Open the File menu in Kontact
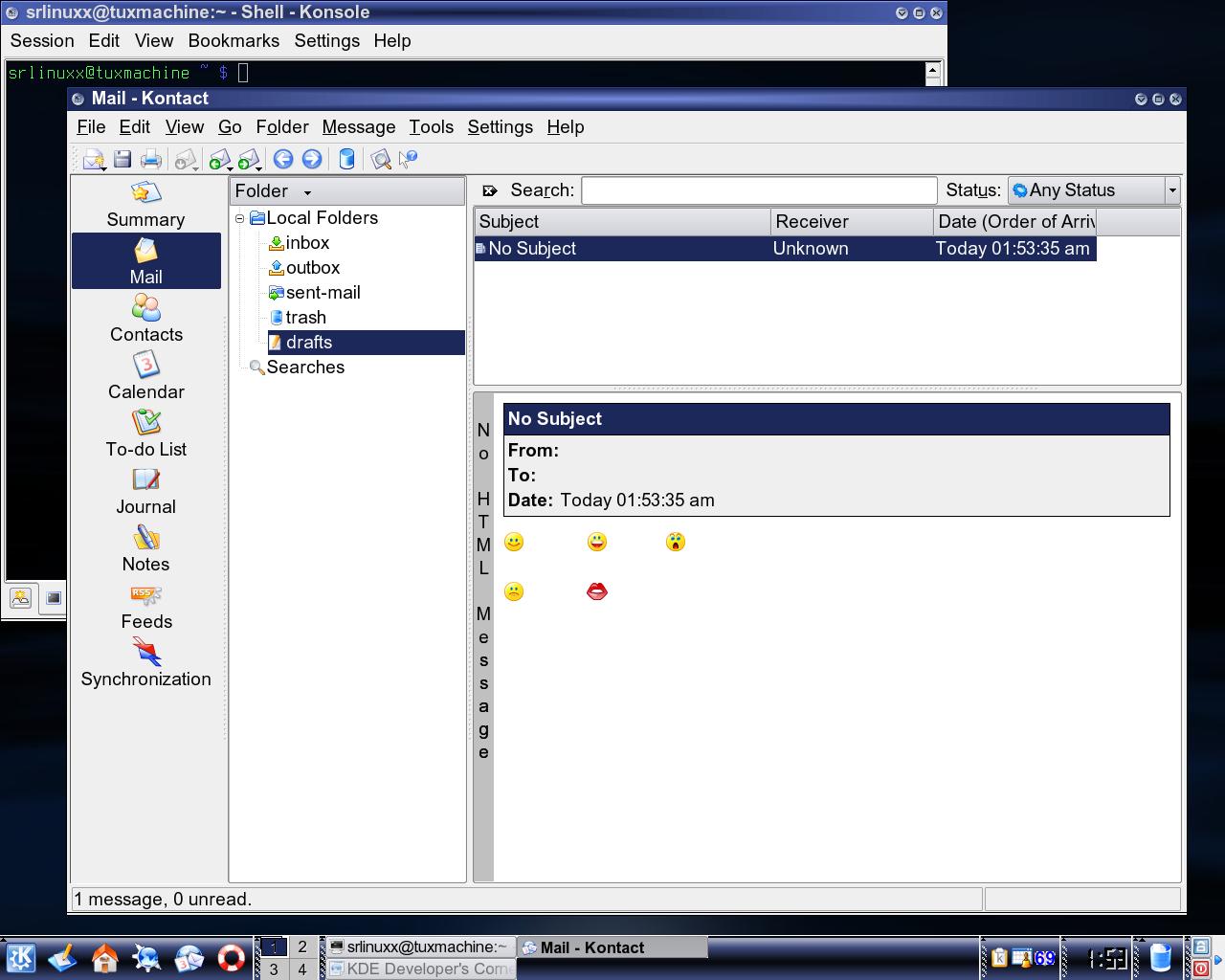 pyautogui.click(x=91, y=127)
